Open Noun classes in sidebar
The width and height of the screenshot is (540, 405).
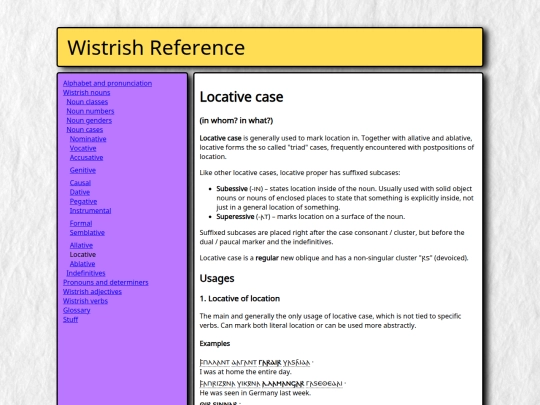87,102
